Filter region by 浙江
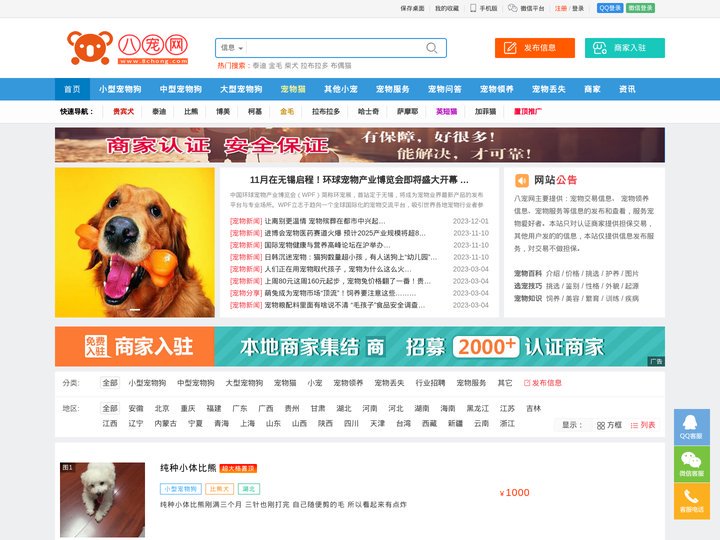The width and height of the screenshot is (720, 540). coord(507,423)
